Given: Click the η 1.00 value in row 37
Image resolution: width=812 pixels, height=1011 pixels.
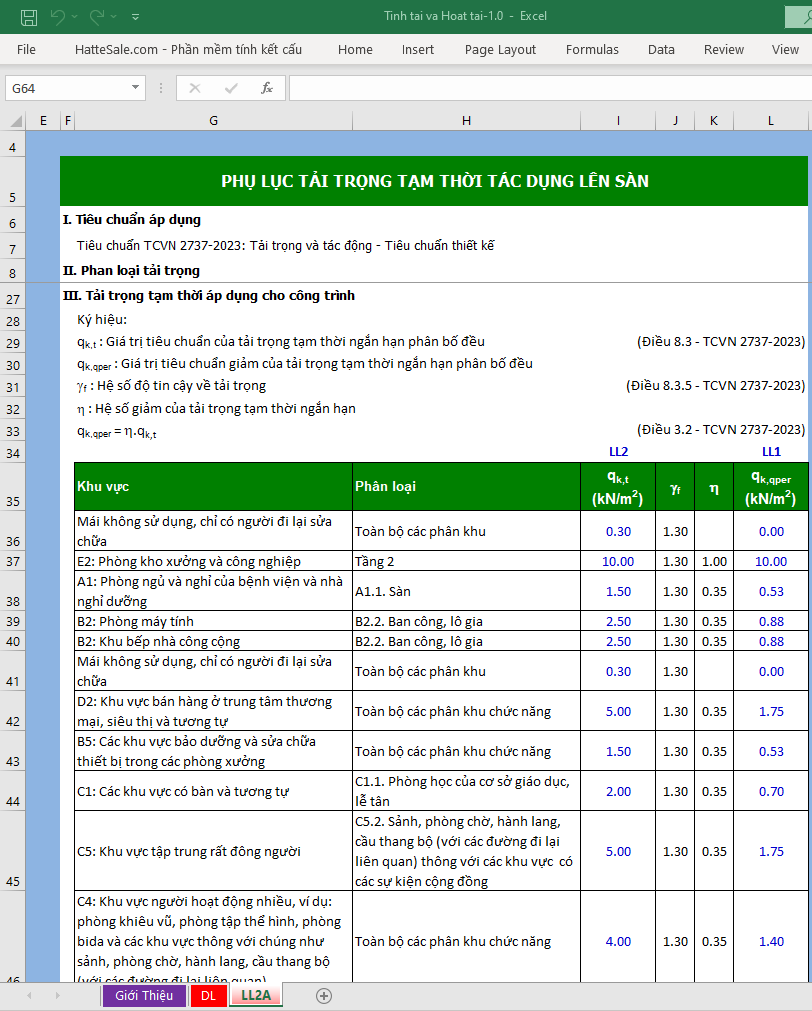Looking at the screenshot, I should (x=714, y=562).
